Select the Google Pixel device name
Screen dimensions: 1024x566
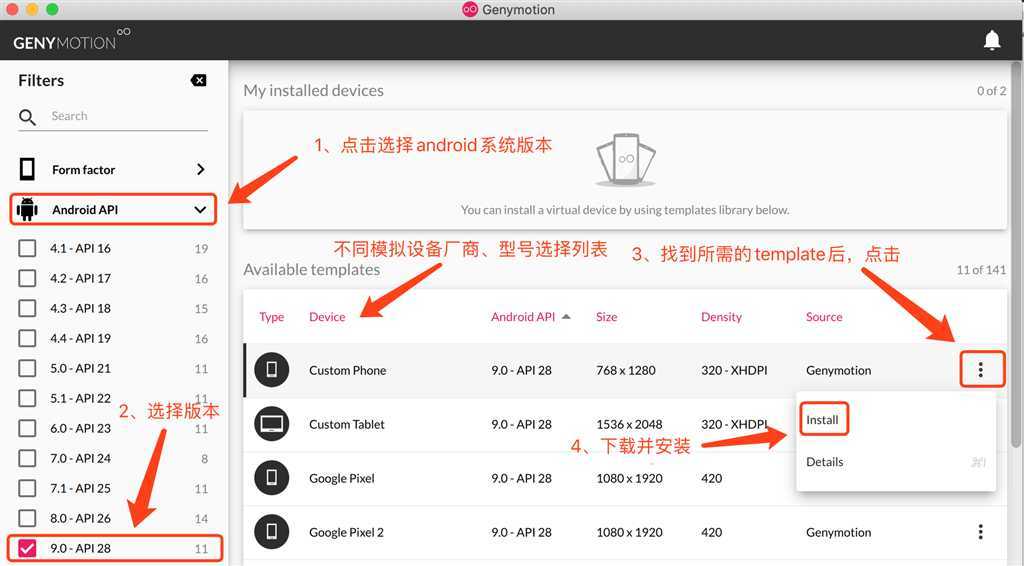(342, 479)
